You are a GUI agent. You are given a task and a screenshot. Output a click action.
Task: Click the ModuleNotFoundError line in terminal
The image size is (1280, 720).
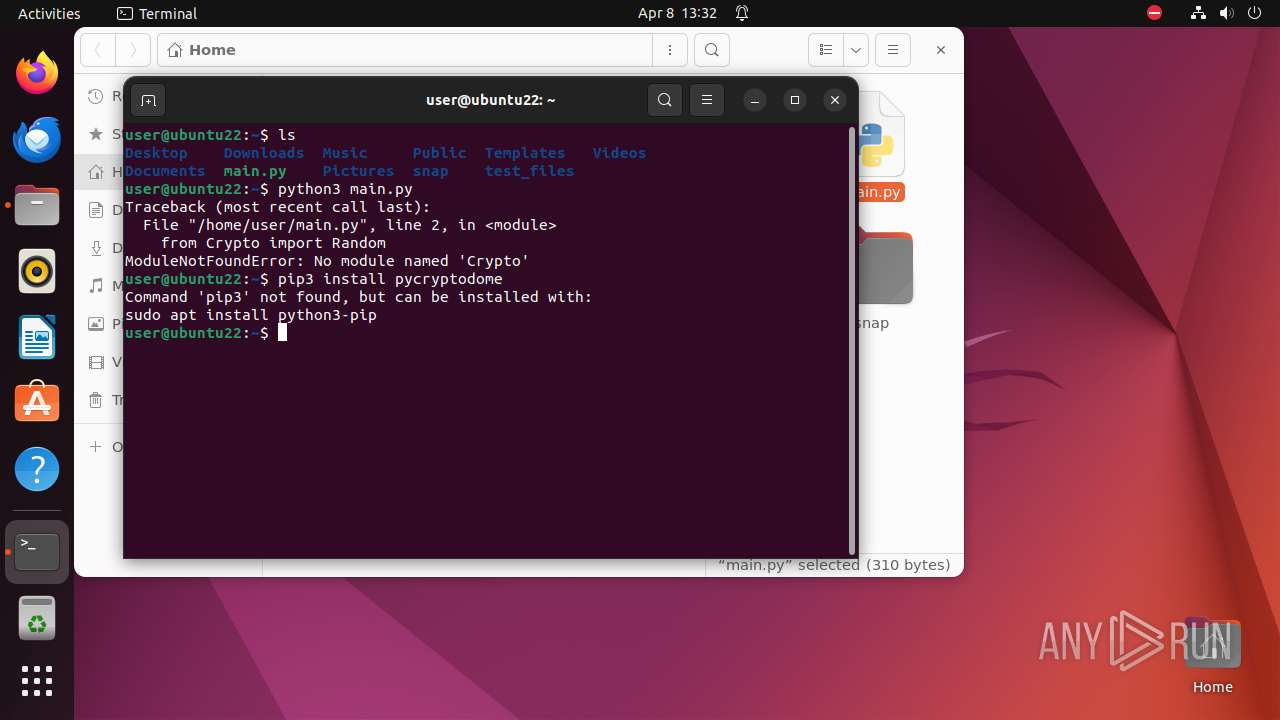click(x=327, y=261)
